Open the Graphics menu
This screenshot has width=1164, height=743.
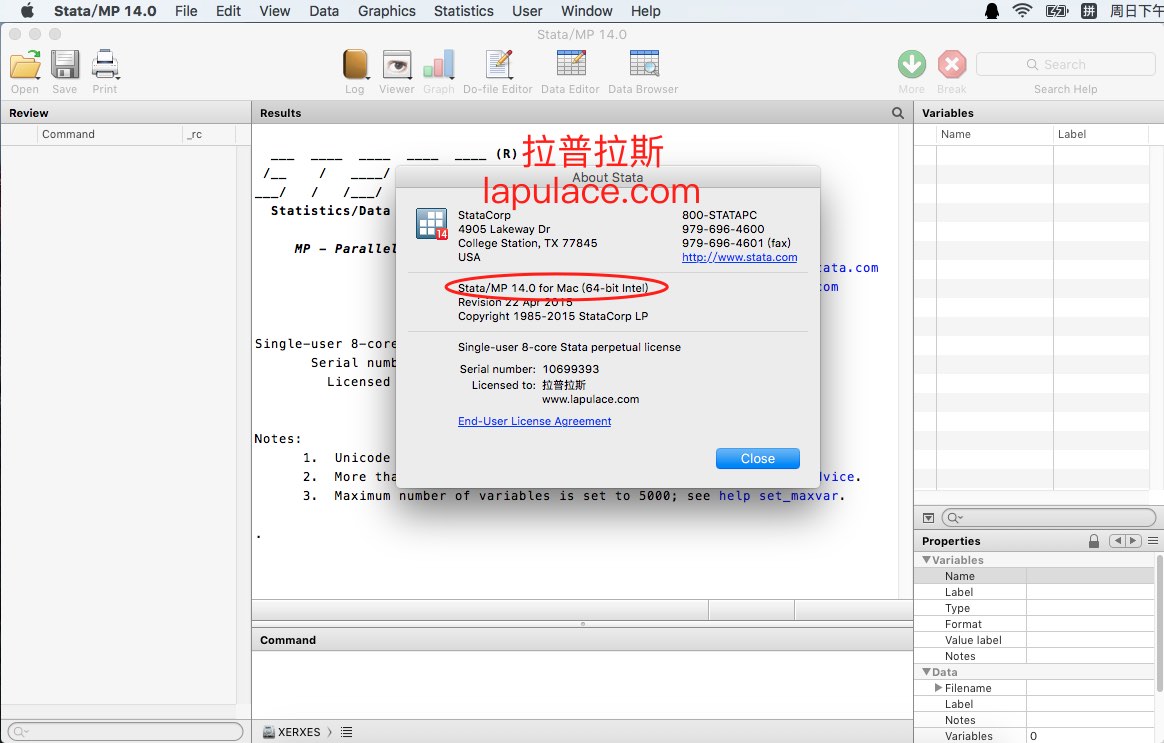click(386, 11)
